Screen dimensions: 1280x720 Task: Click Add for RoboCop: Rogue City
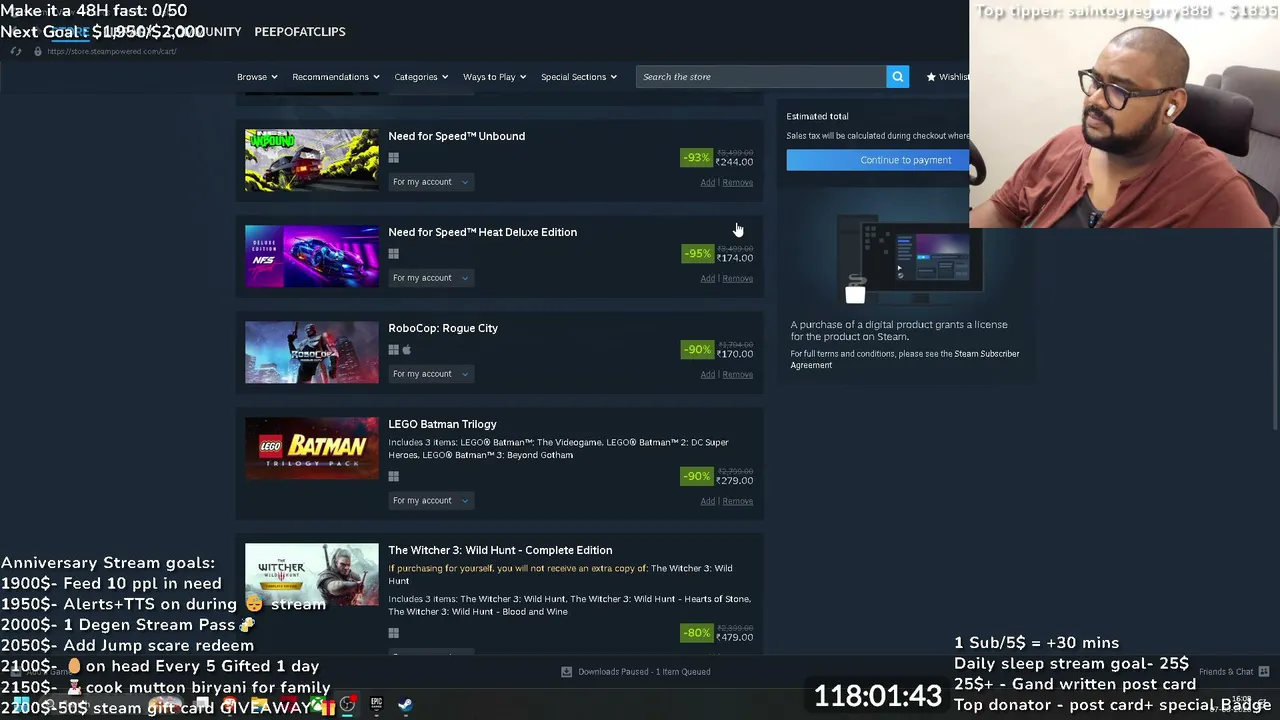[708, 375]
